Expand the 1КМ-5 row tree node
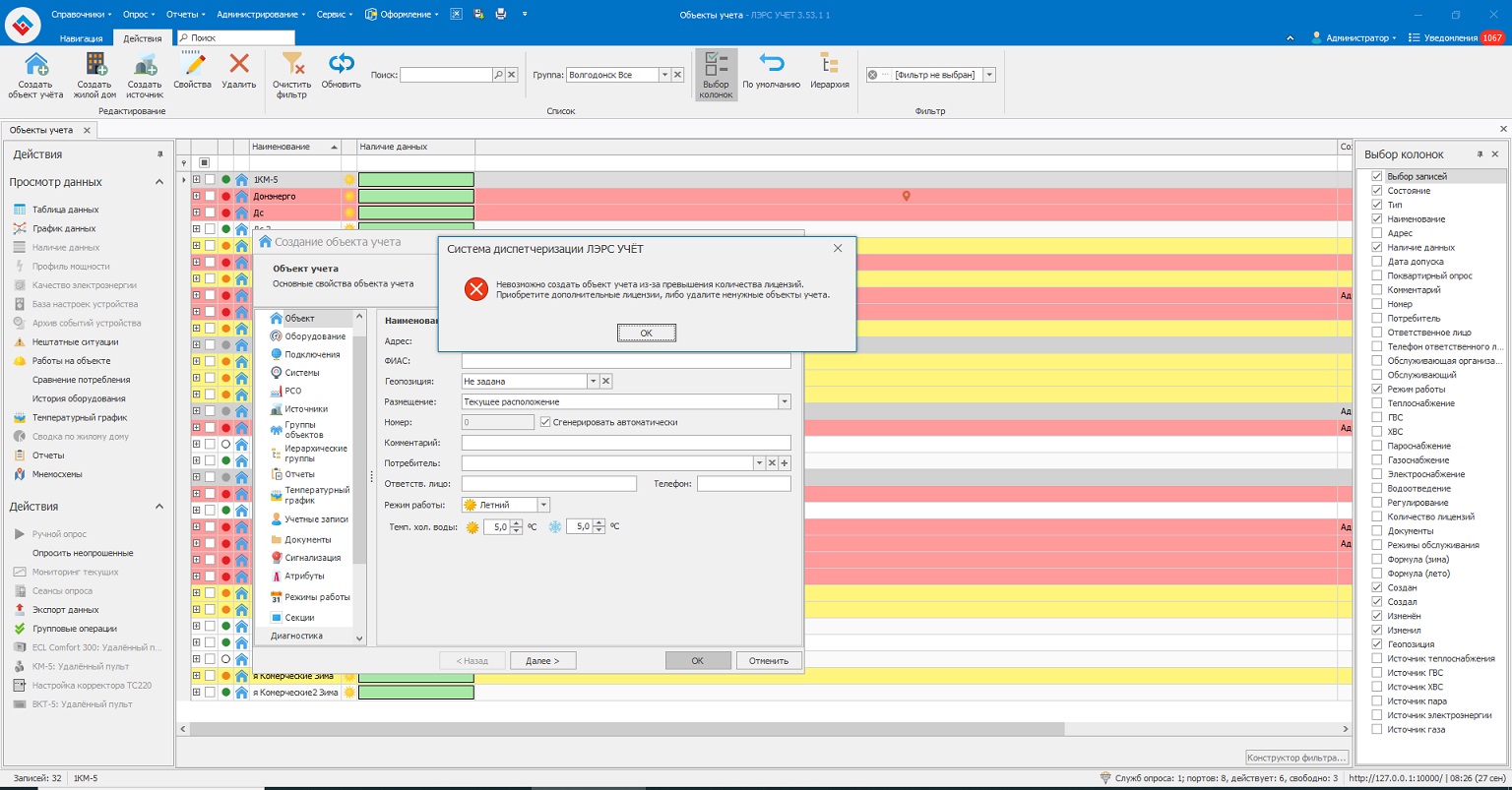Screen dimensions: 1512x790 click(x=196, y=180)
